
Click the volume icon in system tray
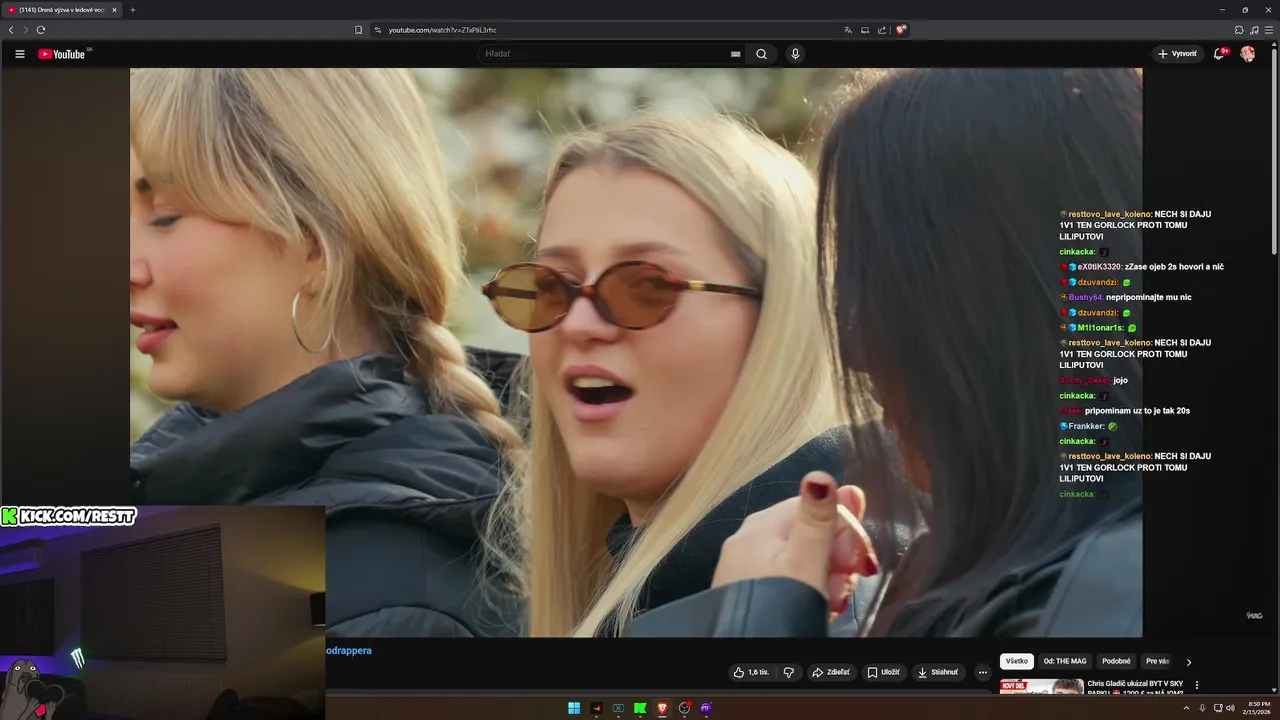[x=1230, y=708]
